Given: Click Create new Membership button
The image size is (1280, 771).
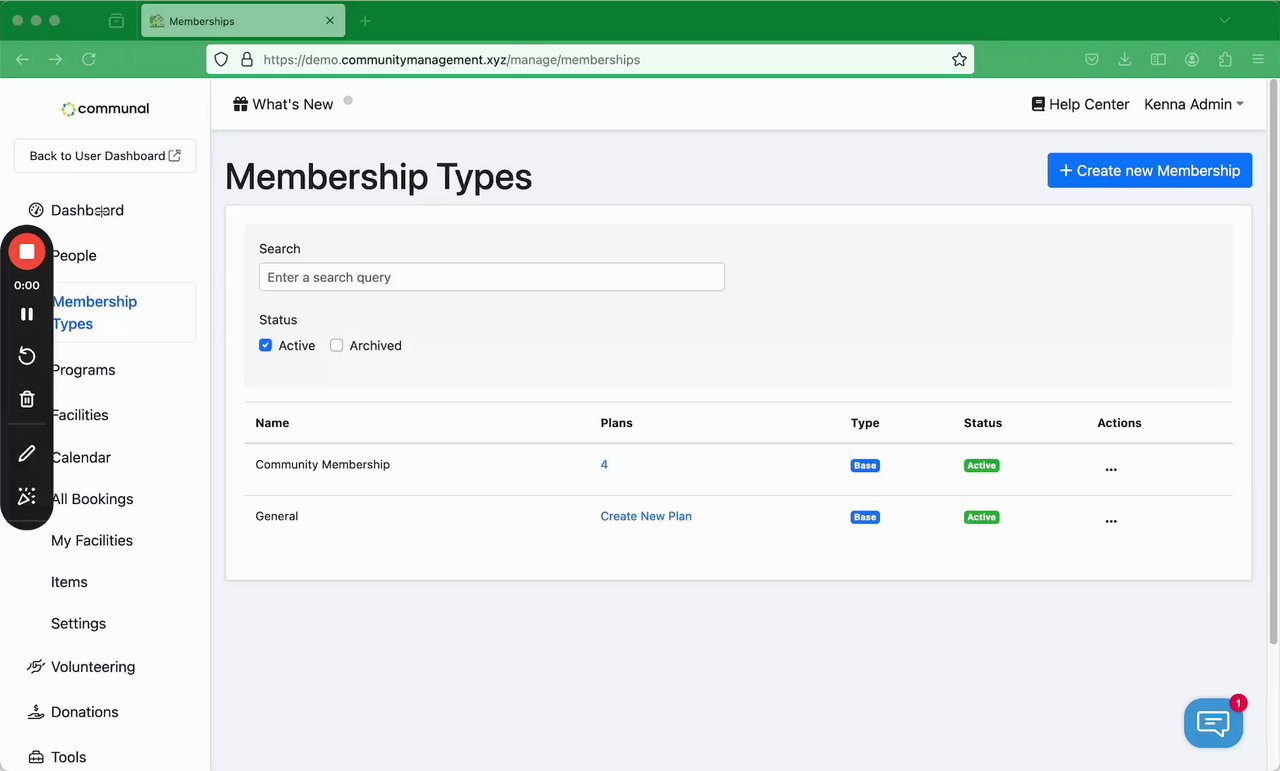Looking at the screenshot, I should tap(1149, 170).
